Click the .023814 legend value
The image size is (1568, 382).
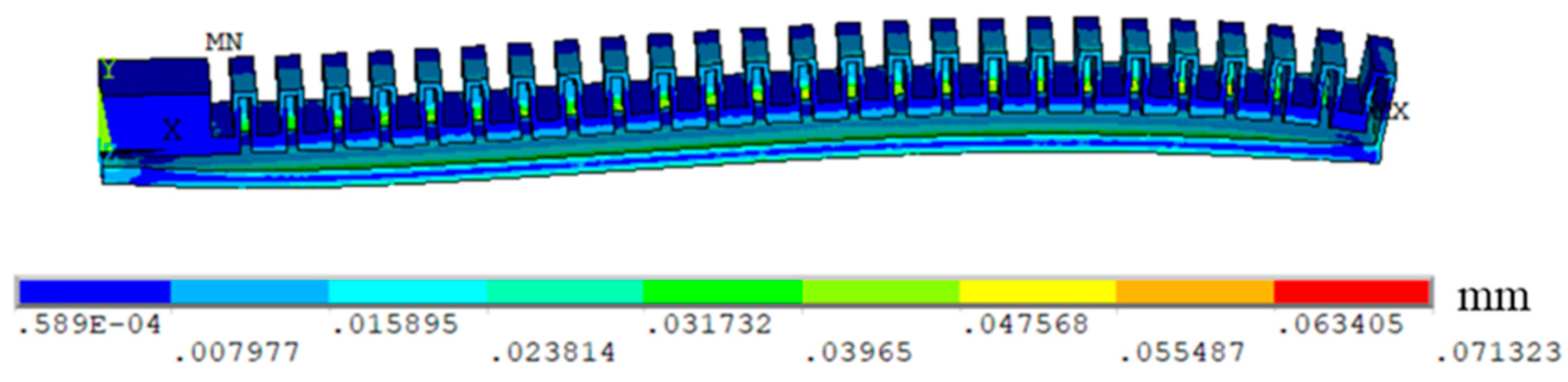[553, 353]
